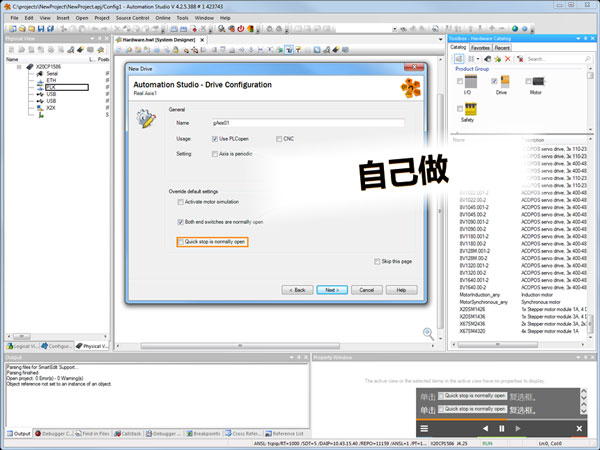Click the hamburger menu icon in the tutorial player
This screenshot has width=600, height=450.
click(424, 429)
